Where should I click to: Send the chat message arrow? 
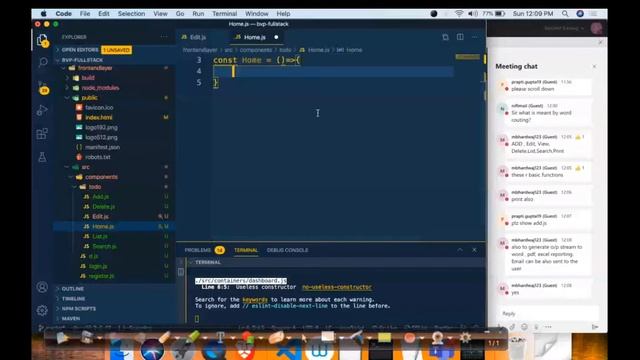tap(595, 327)
